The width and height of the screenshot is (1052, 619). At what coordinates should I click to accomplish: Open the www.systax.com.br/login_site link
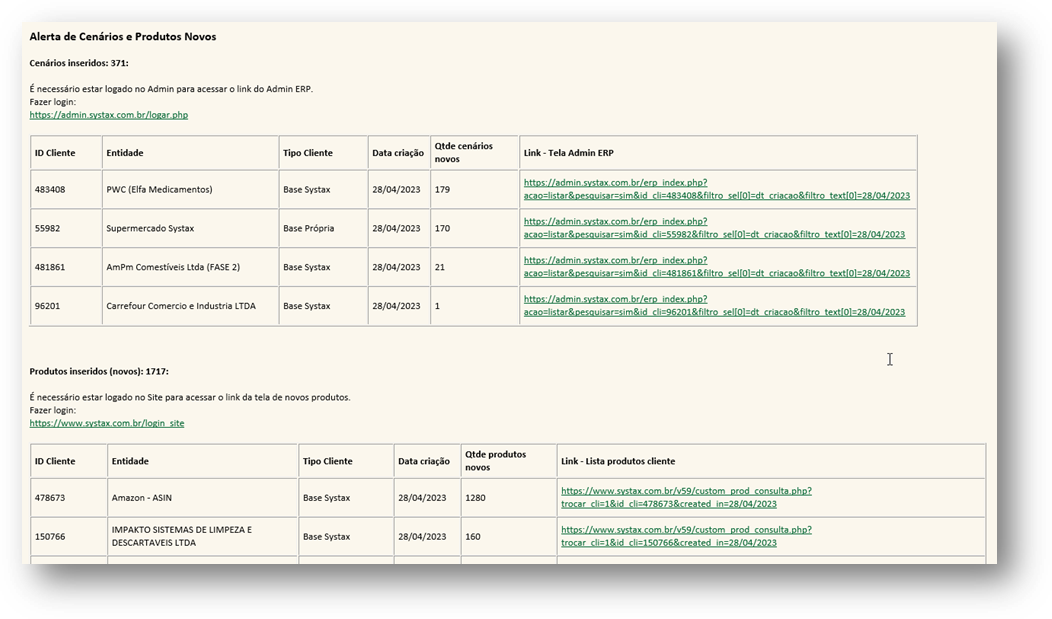(x=107, y=423)
